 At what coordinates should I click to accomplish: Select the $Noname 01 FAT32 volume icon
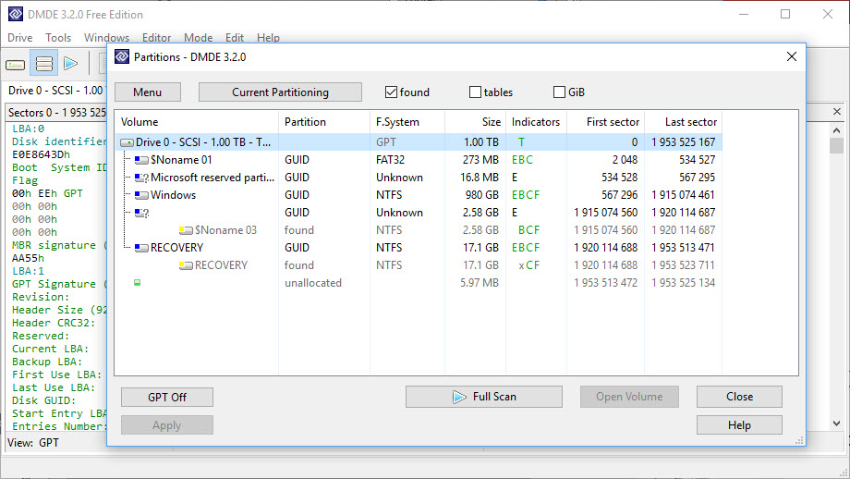click(x=141, y=160)
